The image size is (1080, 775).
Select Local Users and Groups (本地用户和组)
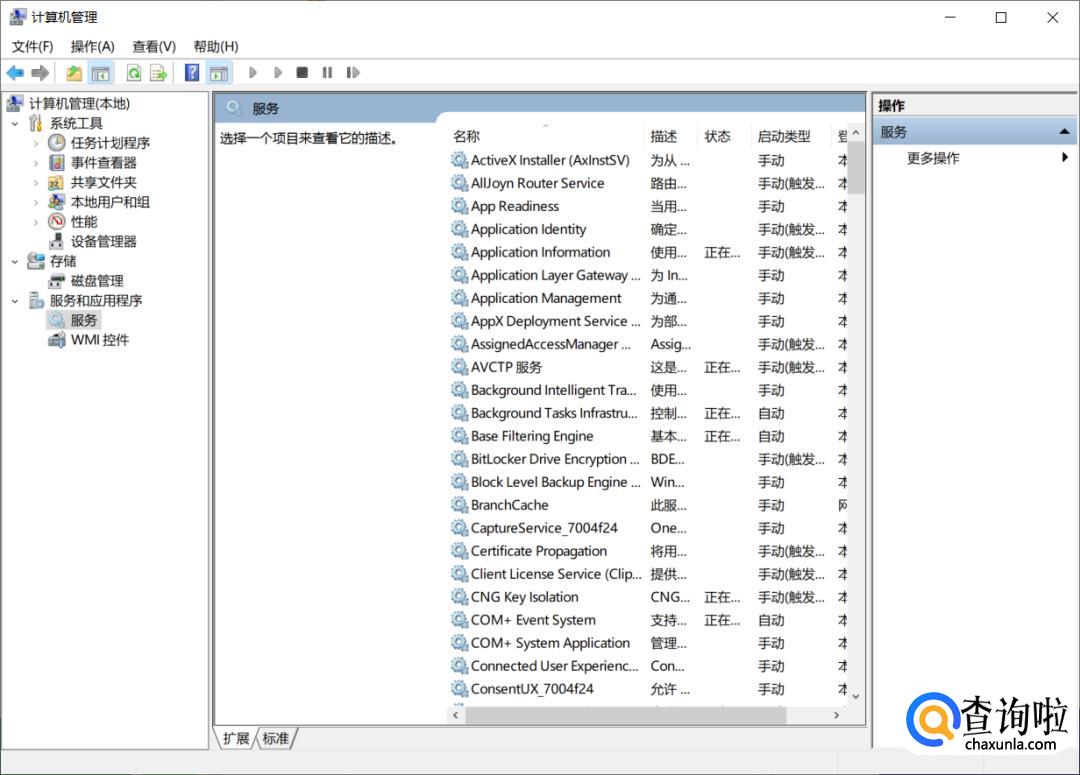[x=110, y=202]
